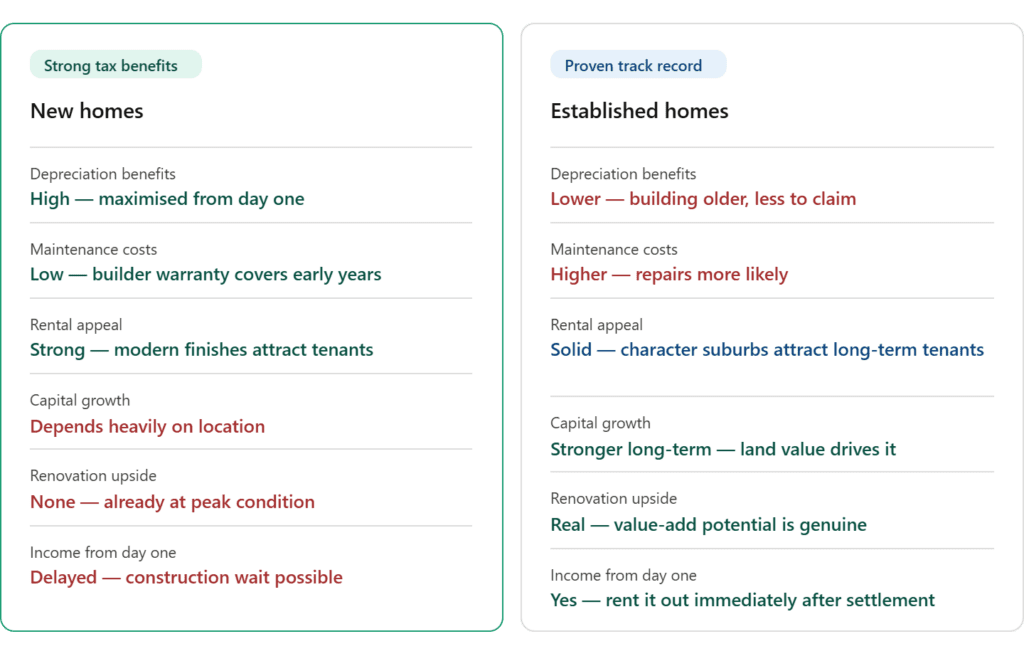Click Stronger long-term — land value drives it
The width and height of the screenshot is (1024, 666).
point(723,449)
